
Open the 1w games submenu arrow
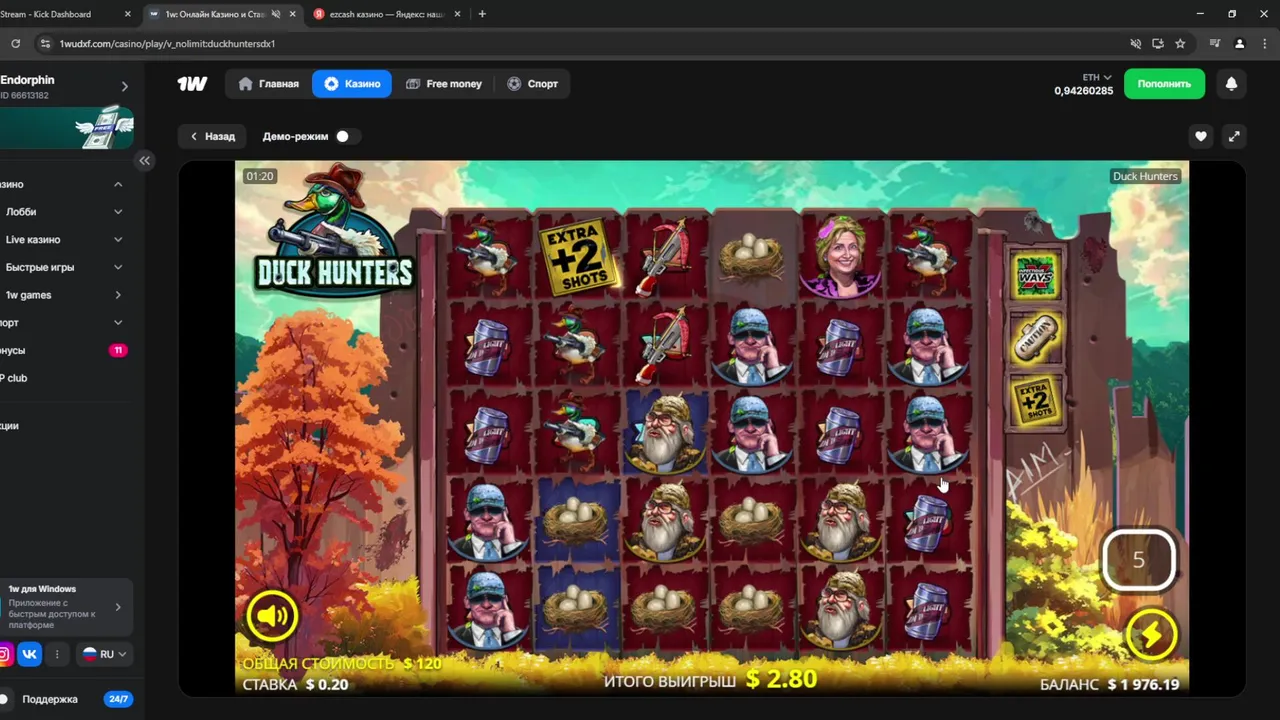(x=118, y=295)
